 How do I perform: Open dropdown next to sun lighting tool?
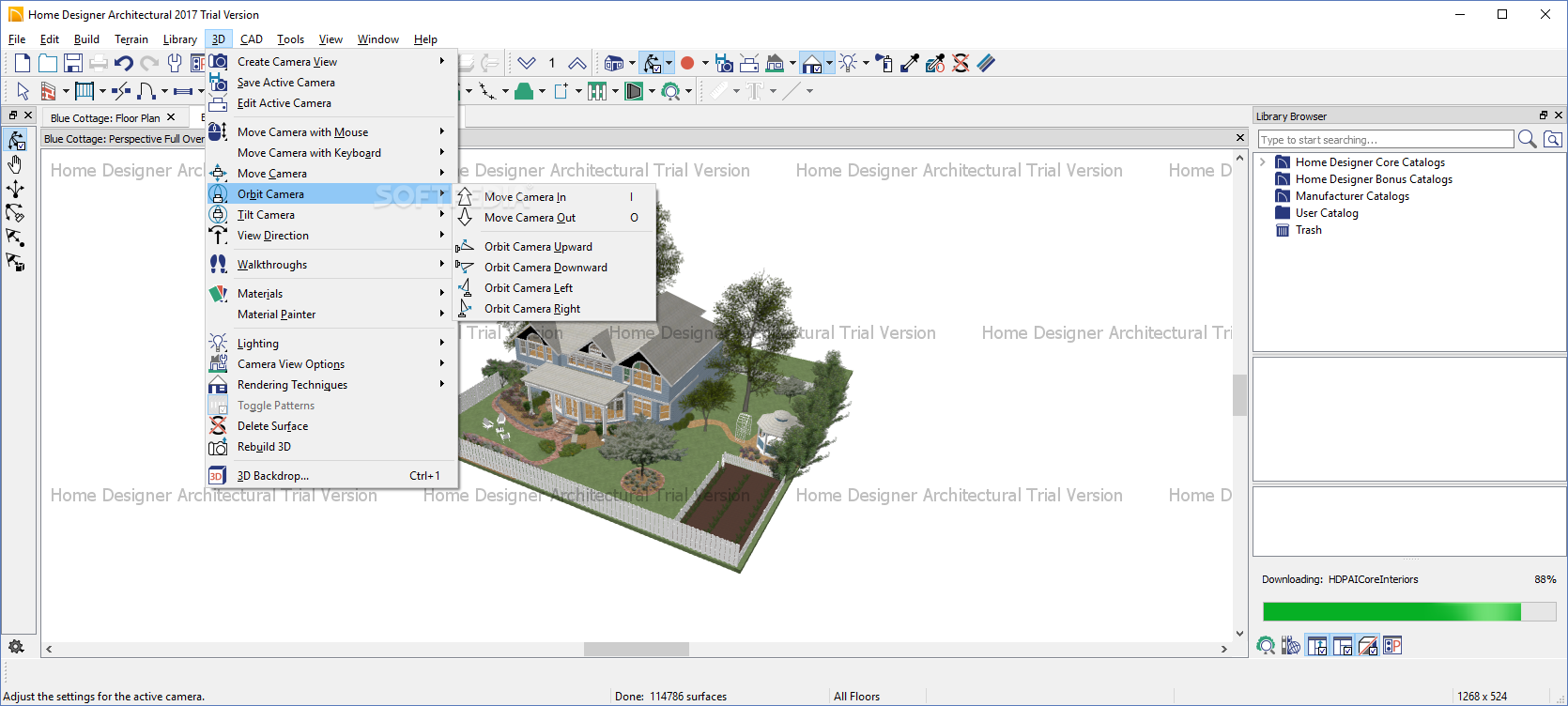coord(866,63)
